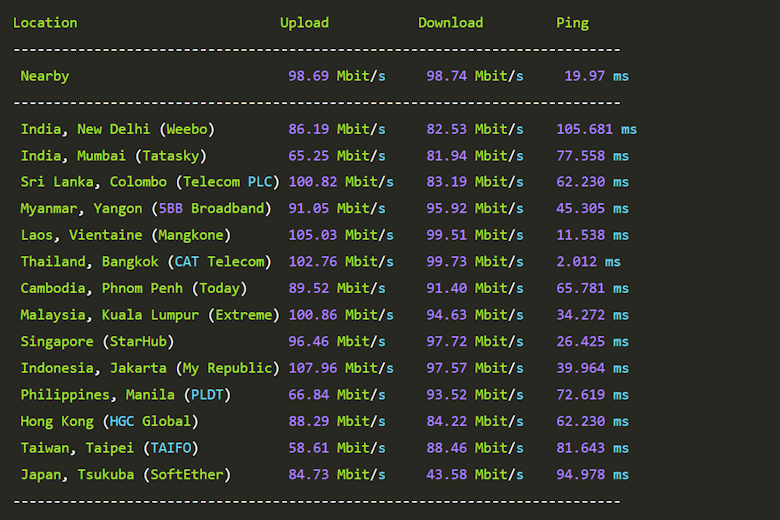Click the Myanmar, Yangon (5BB Broadband) entry
Viewport: 780px width, 520px height.
[145, 209]
